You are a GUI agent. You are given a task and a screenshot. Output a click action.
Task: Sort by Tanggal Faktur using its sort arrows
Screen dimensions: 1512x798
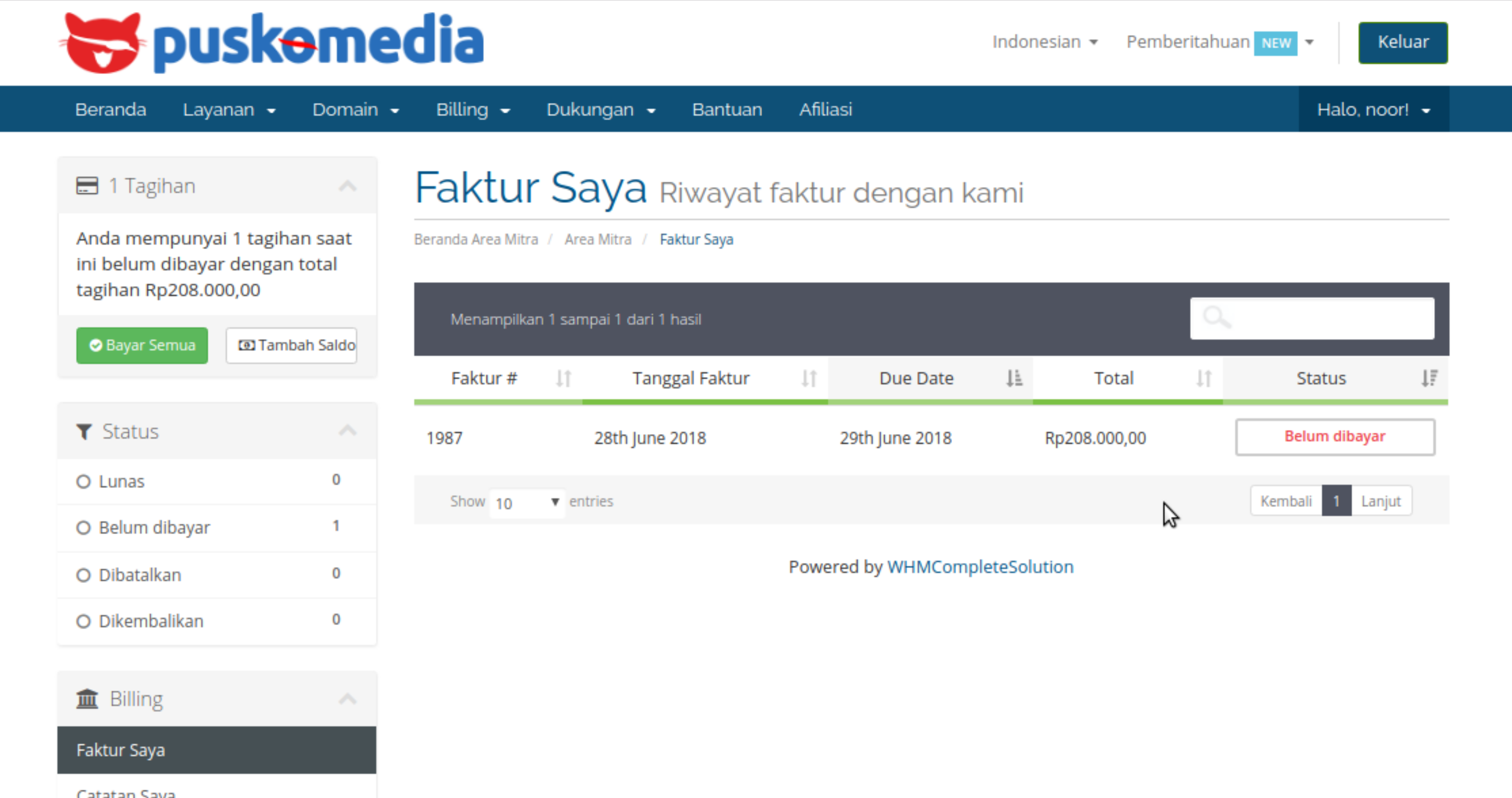point(809,378)
